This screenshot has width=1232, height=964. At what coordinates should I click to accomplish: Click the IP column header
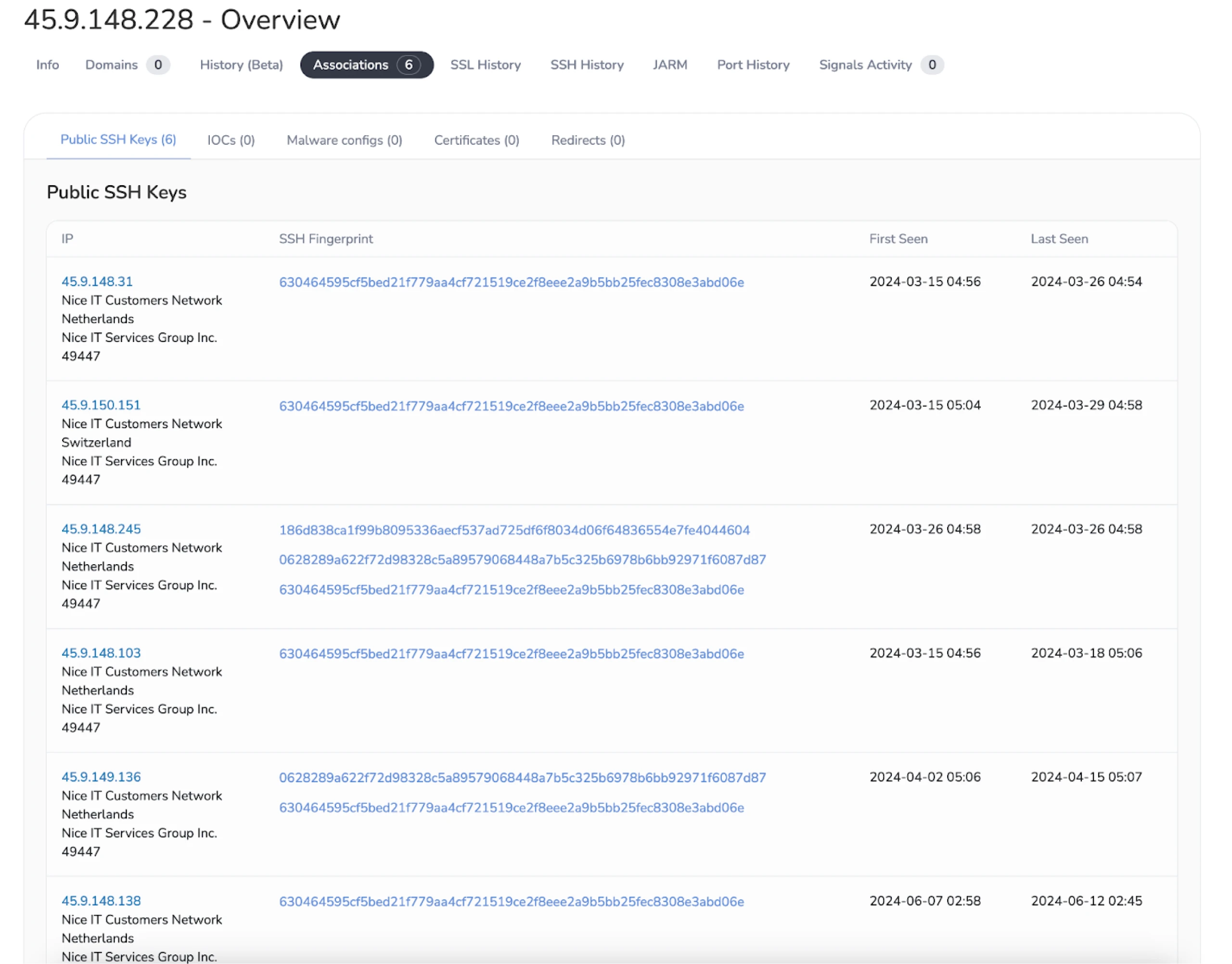67,239
